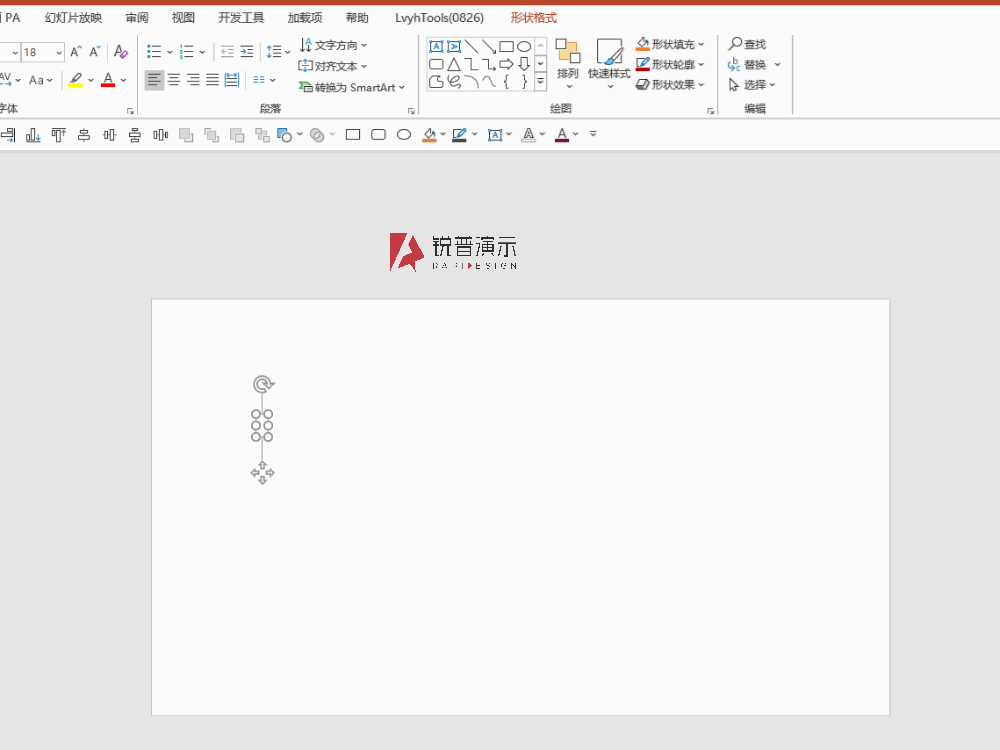Click the merge shapes icon in quick toolbar
This screenshot has height=750, width=1000.
coord(318,135)
